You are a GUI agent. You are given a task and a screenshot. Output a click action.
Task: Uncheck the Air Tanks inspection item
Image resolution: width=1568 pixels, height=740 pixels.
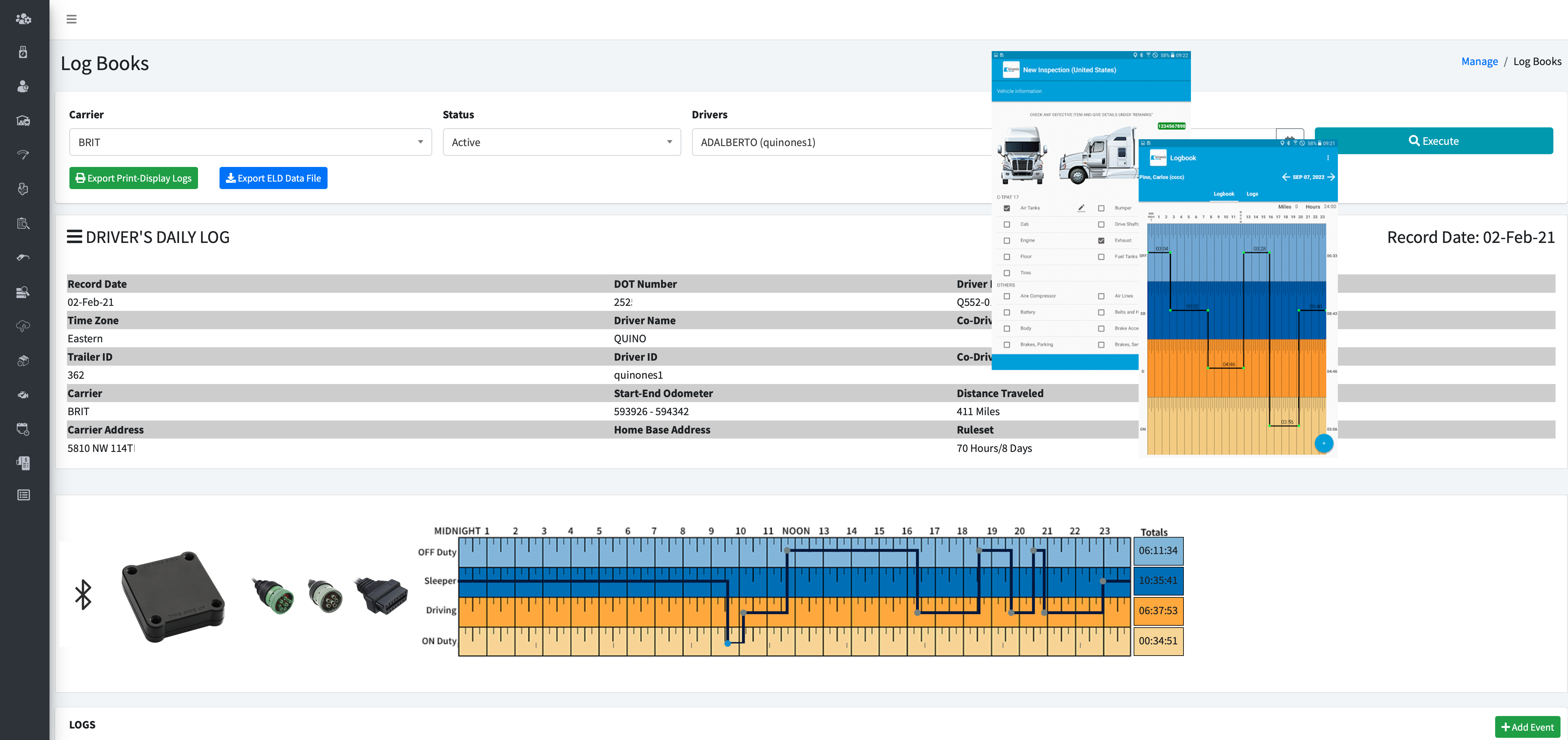tap(1007, 208)
